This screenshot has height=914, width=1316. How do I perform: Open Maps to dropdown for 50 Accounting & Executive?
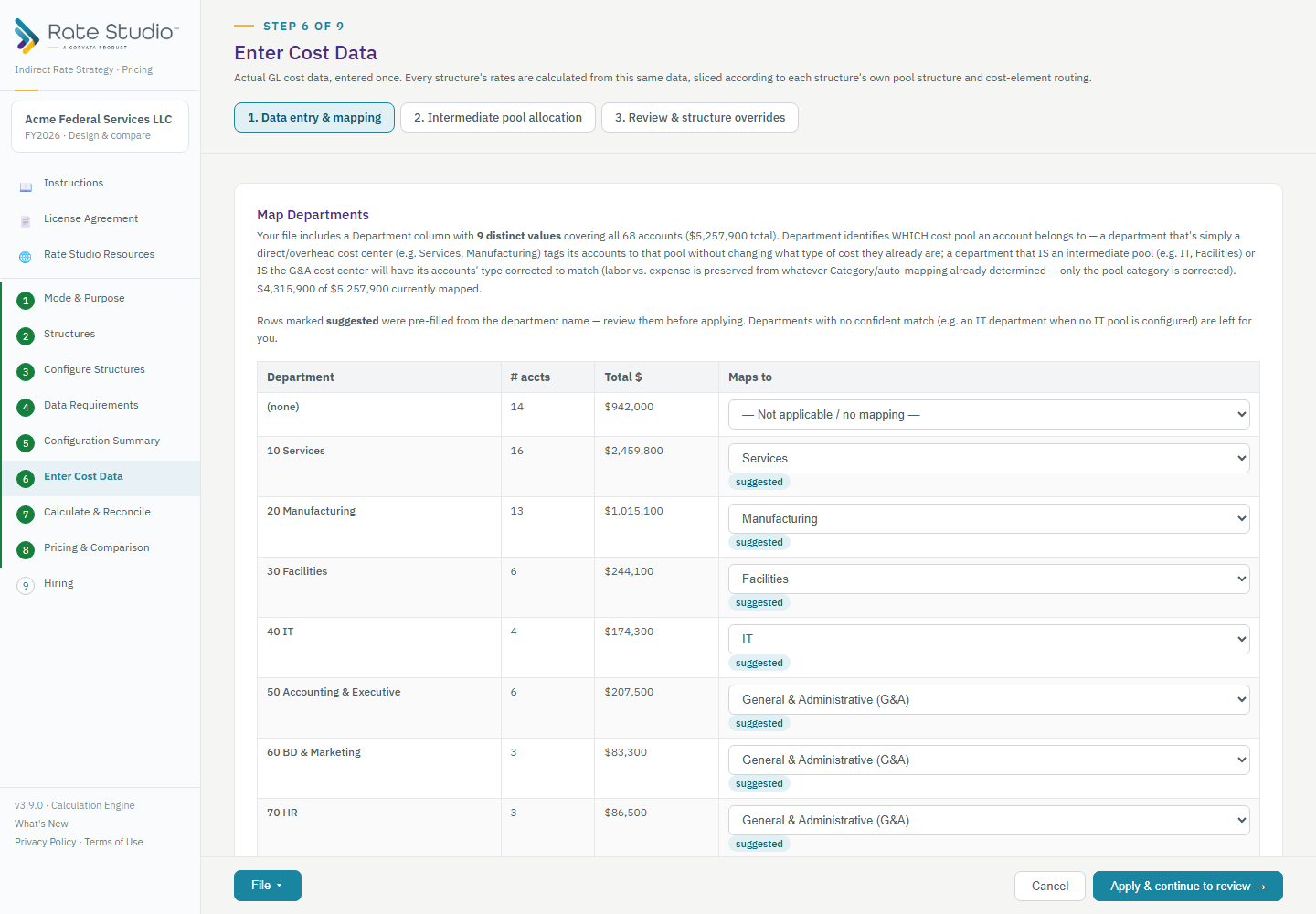tap(989, 700)
